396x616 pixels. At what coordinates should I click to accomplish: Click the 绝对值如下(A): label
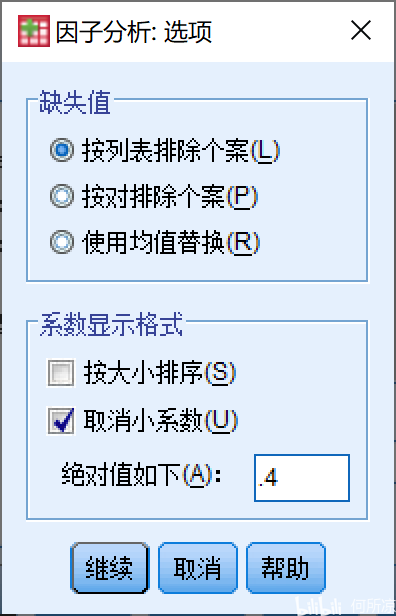(142, 477)
